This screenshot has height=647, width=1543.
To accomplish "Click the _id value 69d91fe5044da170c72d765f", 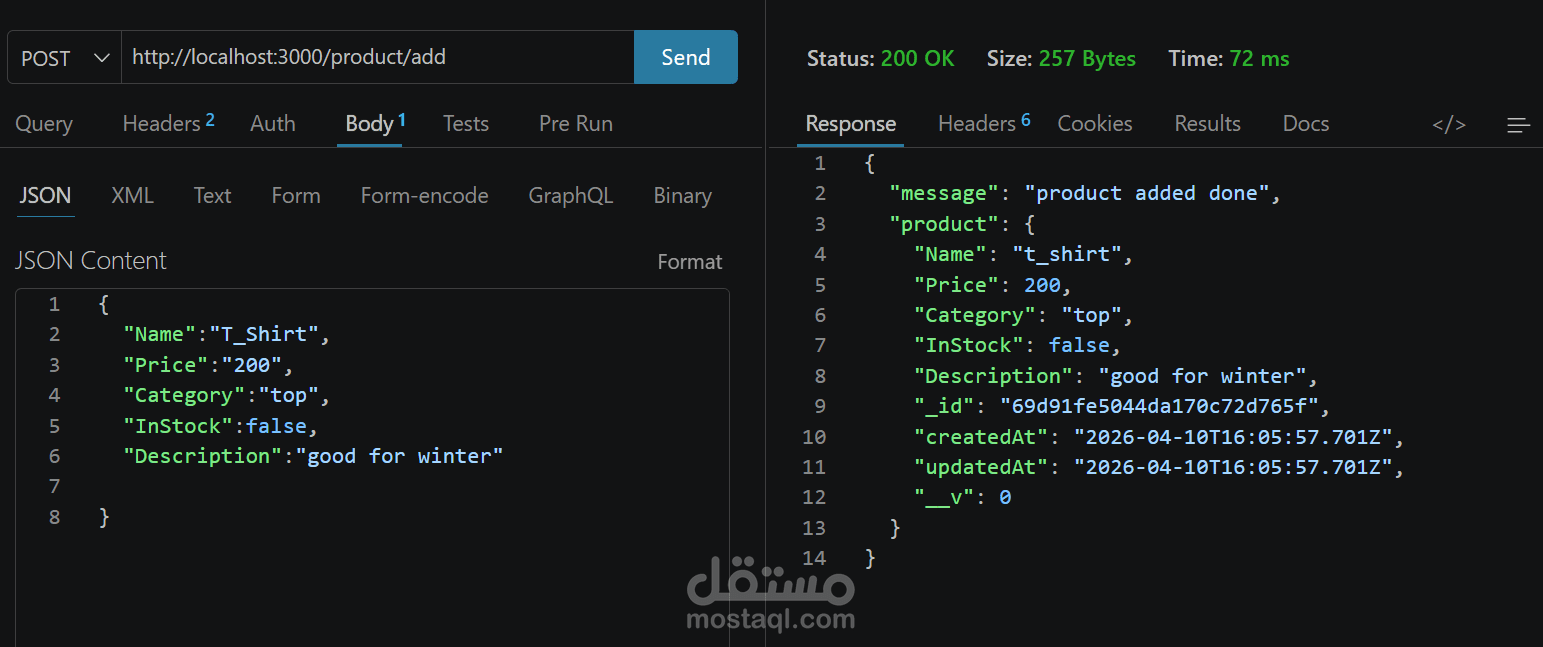I will [1160, 406].
